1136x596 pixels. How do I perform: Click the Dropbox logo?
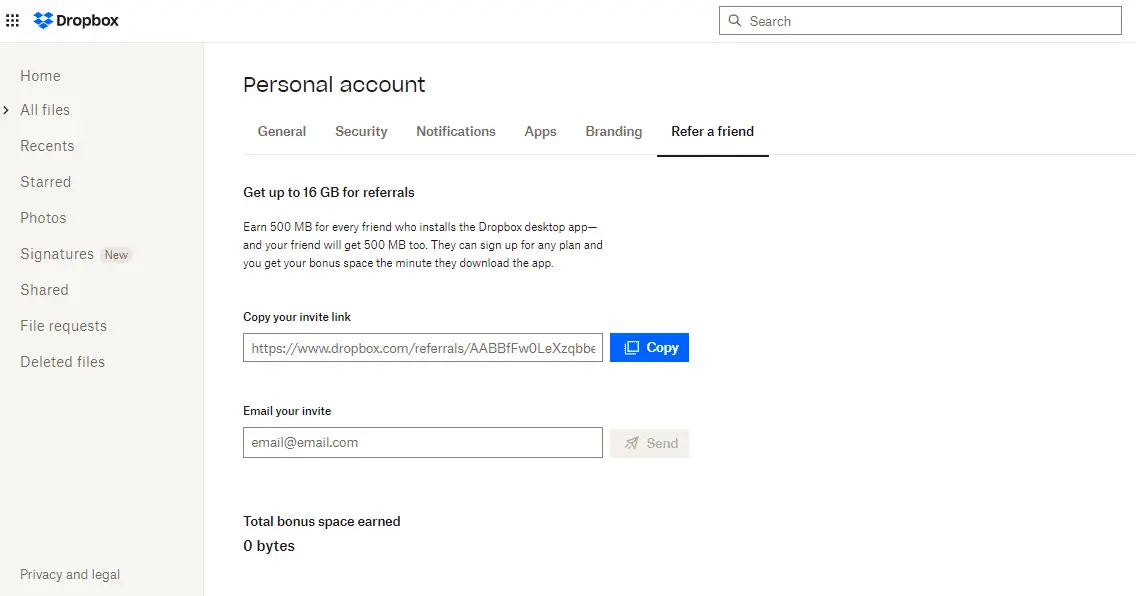pyautogui.click(x=76, y=21)
